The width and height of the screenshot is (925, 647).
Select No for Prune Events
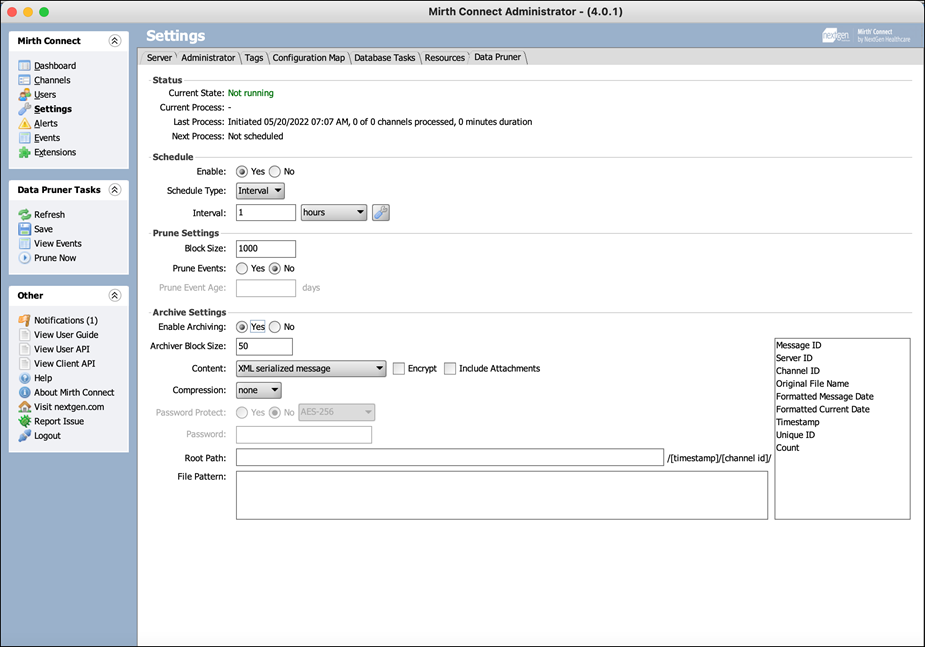click(x=275, y=268)
